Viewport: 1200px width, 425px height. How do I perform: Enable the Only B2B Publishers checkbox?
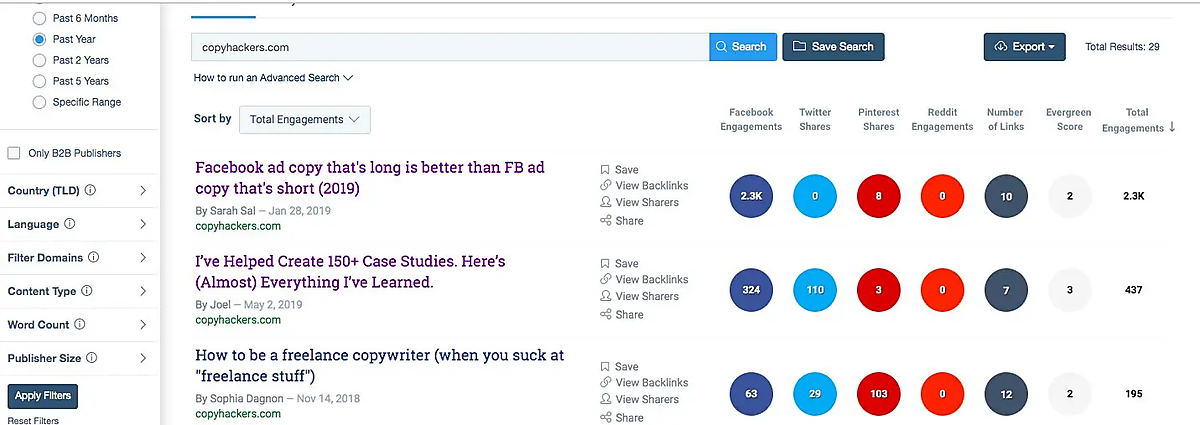tap(14, 153)
